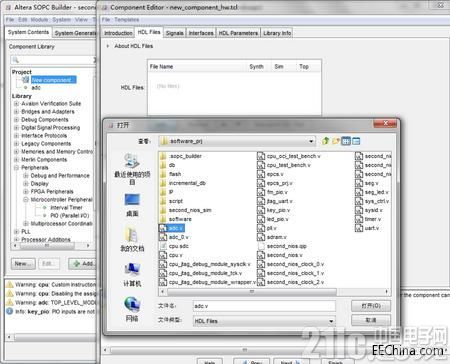Expand Debug Components tree node
Image resolution: width=450 pixels, height=364 pixels.
coord(16,120)
